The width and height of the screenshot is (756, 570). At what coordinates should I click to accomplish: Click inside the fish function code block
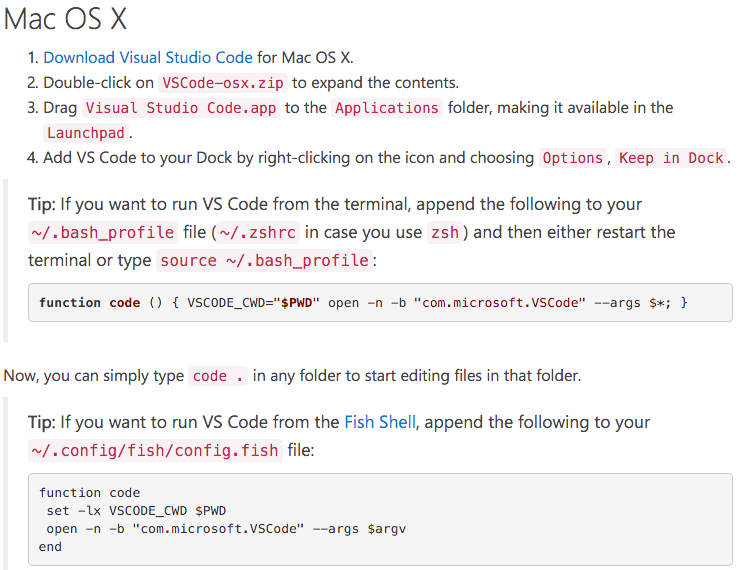[x=380, y=519]
